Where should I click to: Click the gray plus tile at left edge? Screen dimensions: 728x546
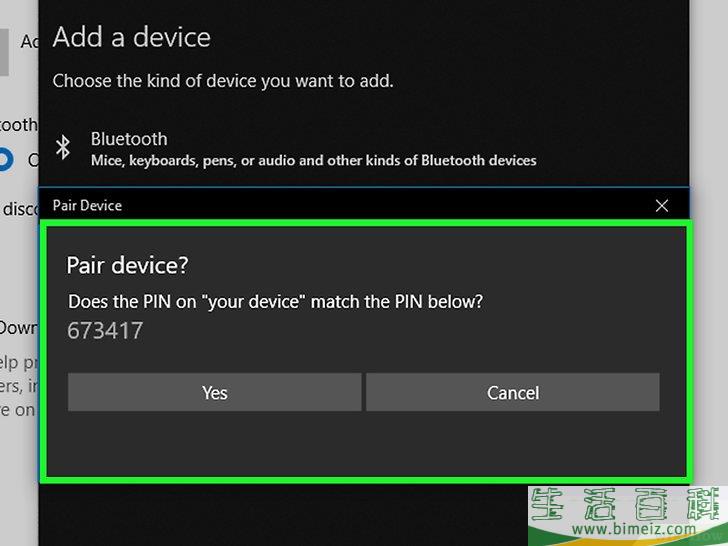(x=4, y=52)
